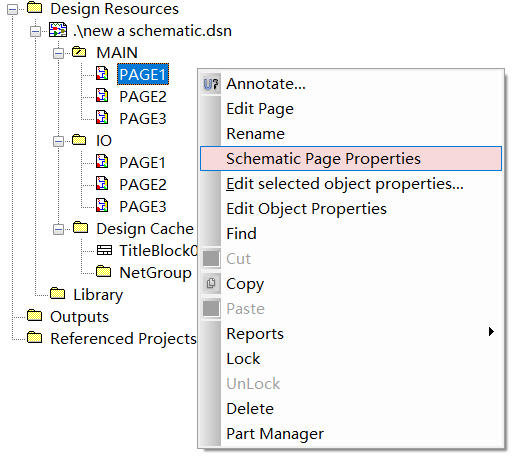Click page icon of IO PAGE3
The image size is (525, 469).
(x=102, y=206)
